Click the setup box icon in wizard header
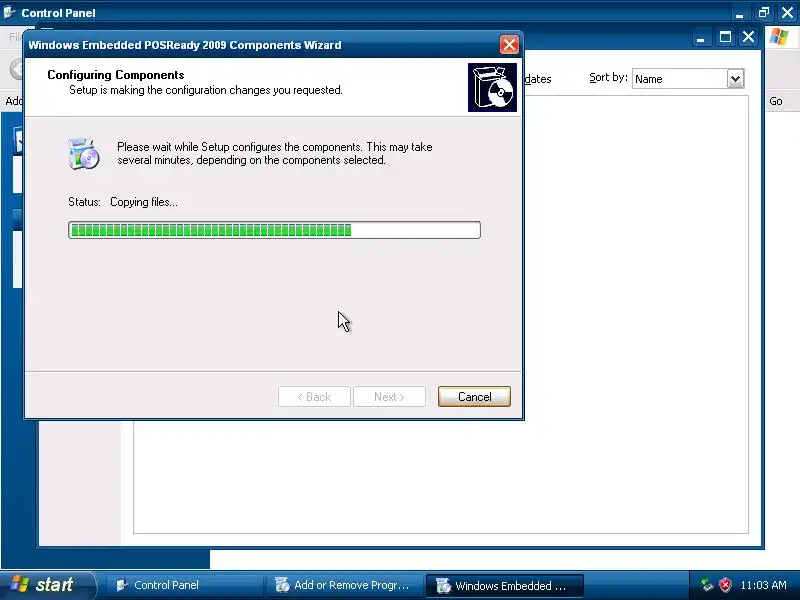 492,87
